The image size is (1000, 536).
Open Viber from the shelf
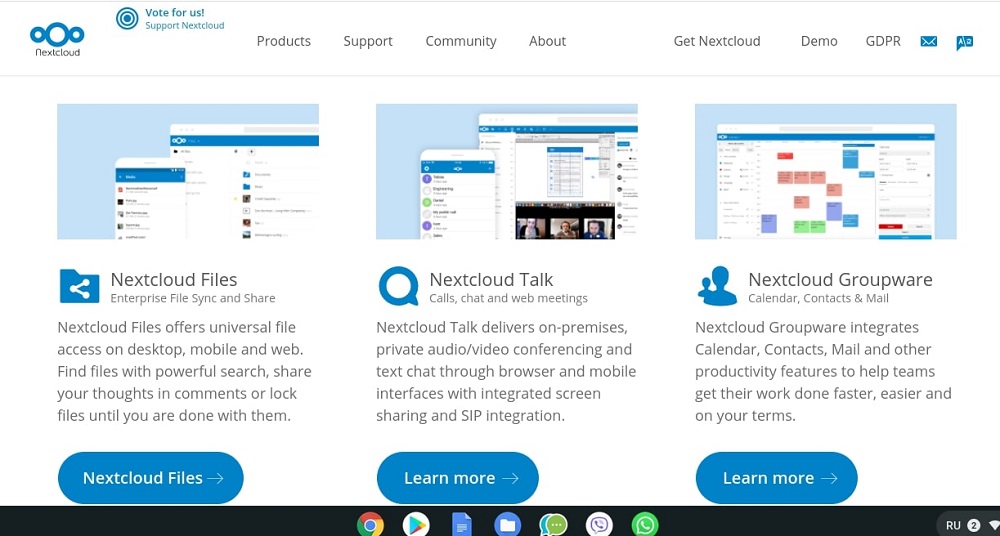pyautogui.click(x=599, y=525)
